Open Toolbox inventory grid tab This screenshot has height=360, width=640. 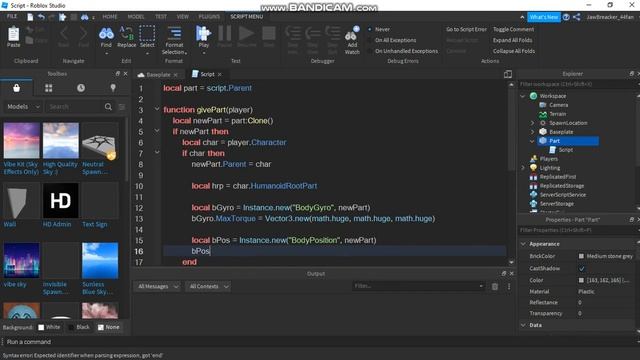point(49,88)
